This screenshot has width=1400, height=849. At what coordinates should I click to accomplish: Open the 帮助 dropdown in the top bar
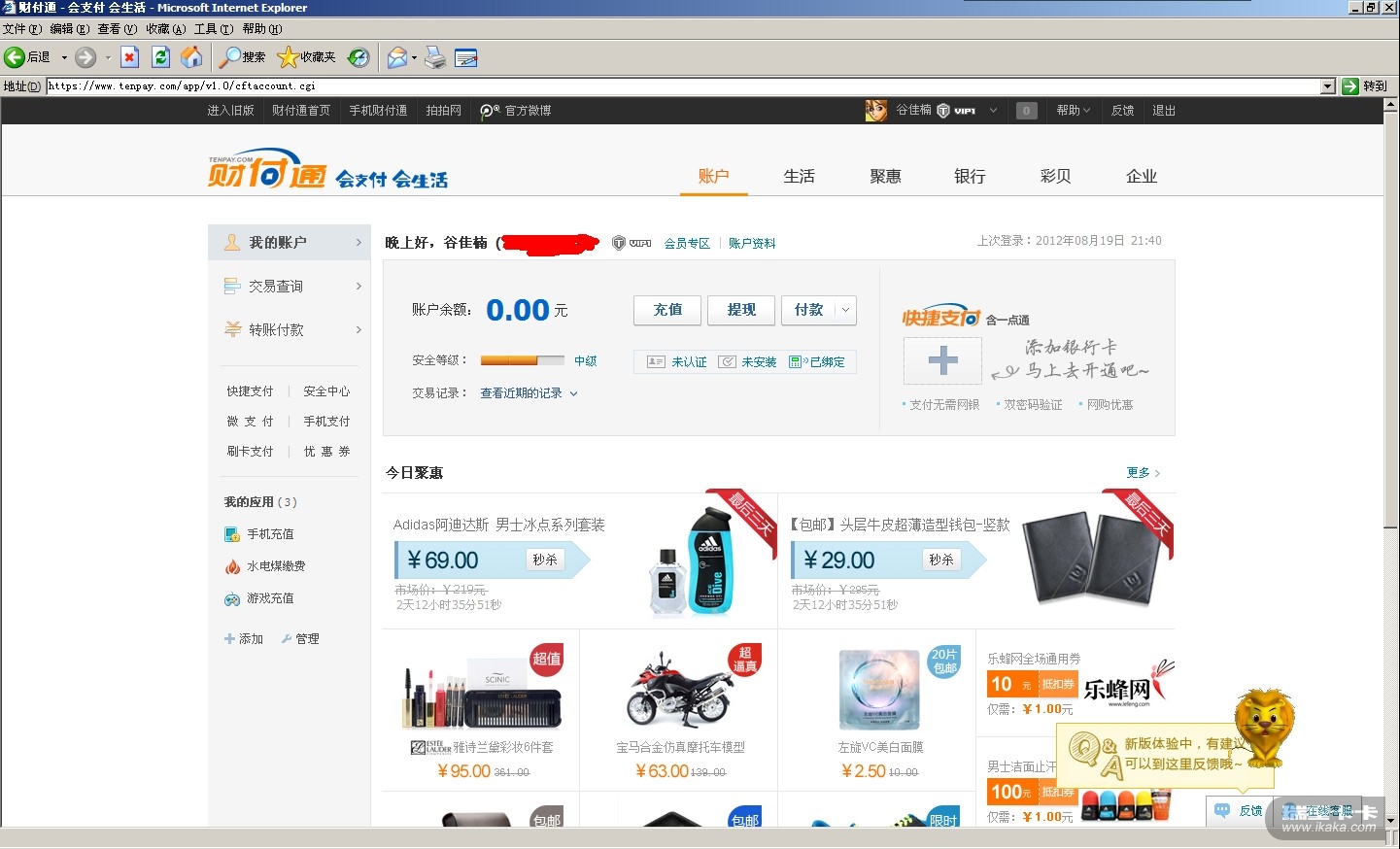[1074, 111]
